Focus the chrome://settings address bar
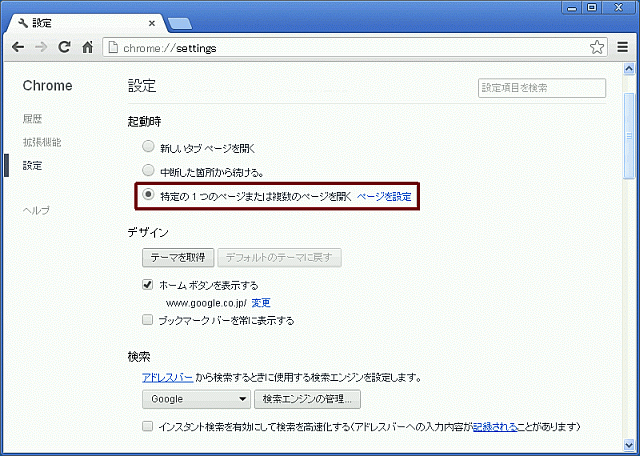Viewport: 640px width, 456px height. coord(355,48)
